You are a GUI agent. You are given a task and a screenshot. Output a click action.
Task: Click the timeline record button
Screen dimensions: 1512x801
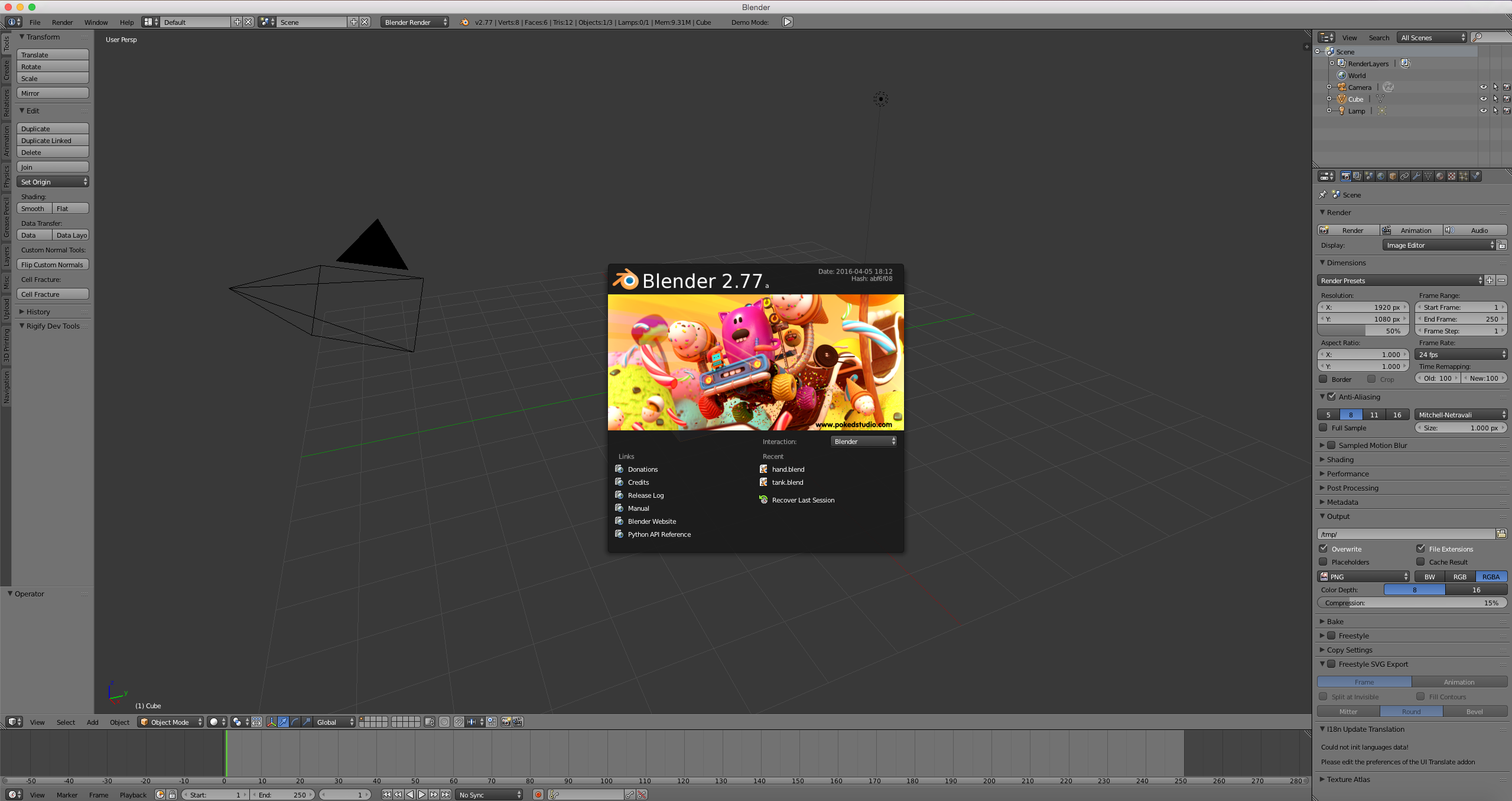[538, 794]
